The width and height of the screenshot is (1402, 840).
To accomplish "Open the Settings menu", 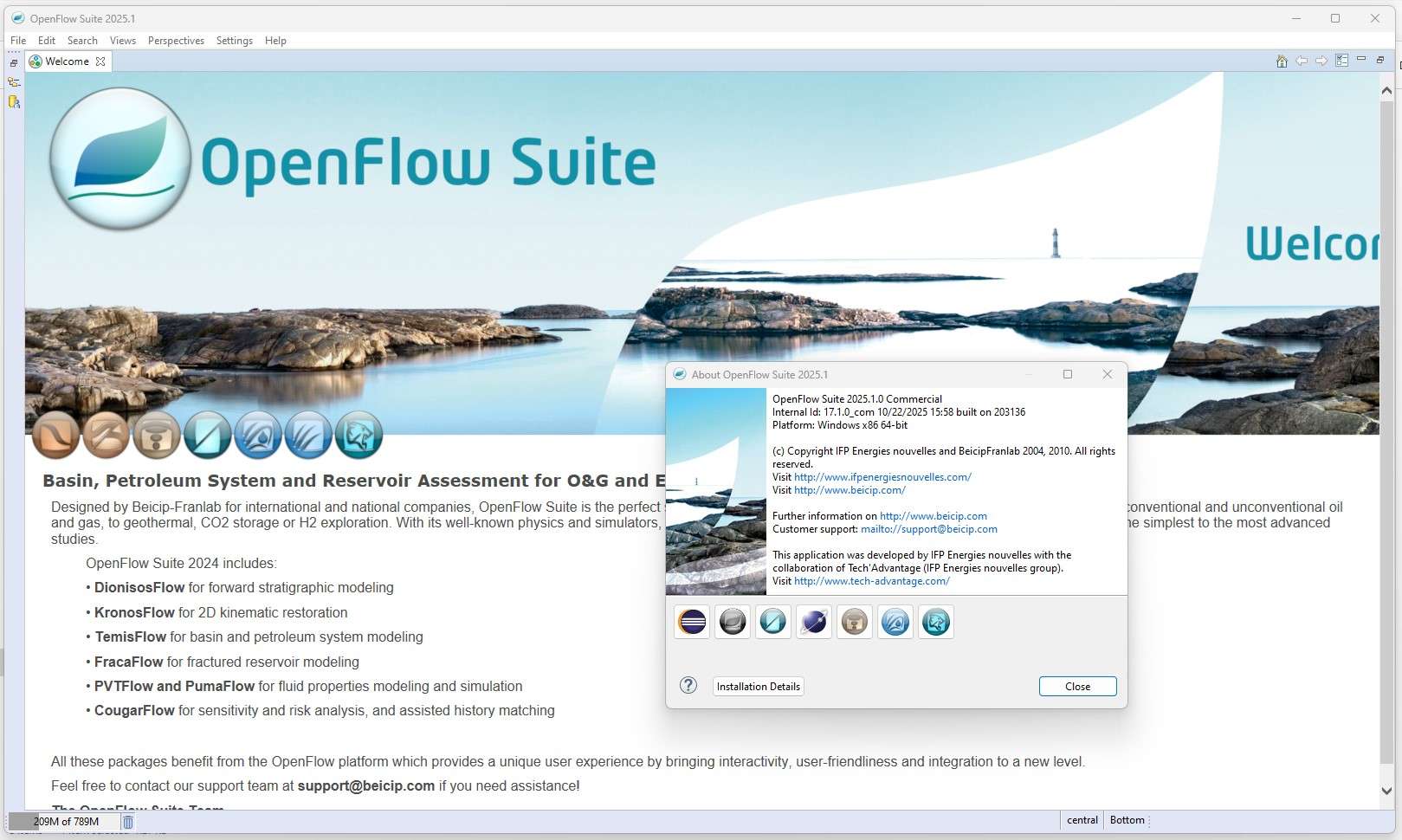I will tap(234, 41).
